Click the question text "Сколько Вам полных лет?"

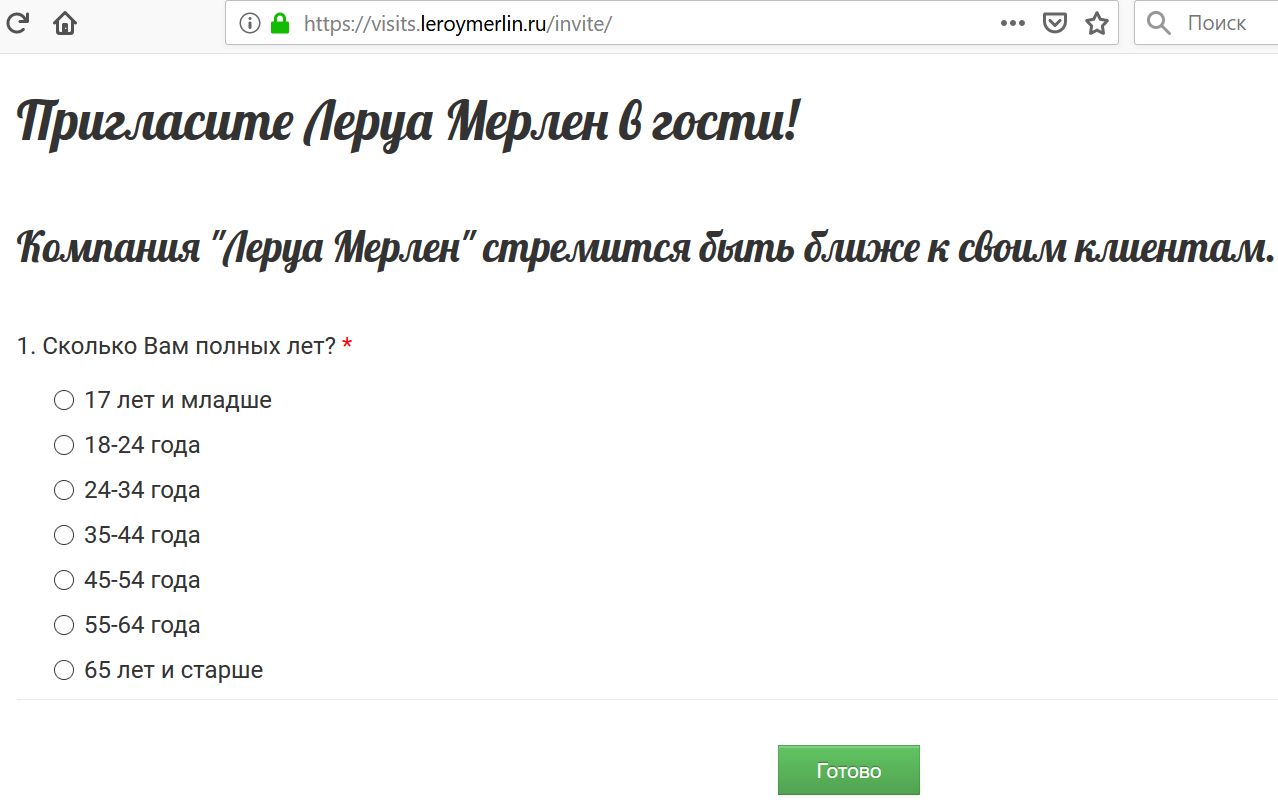188,346
